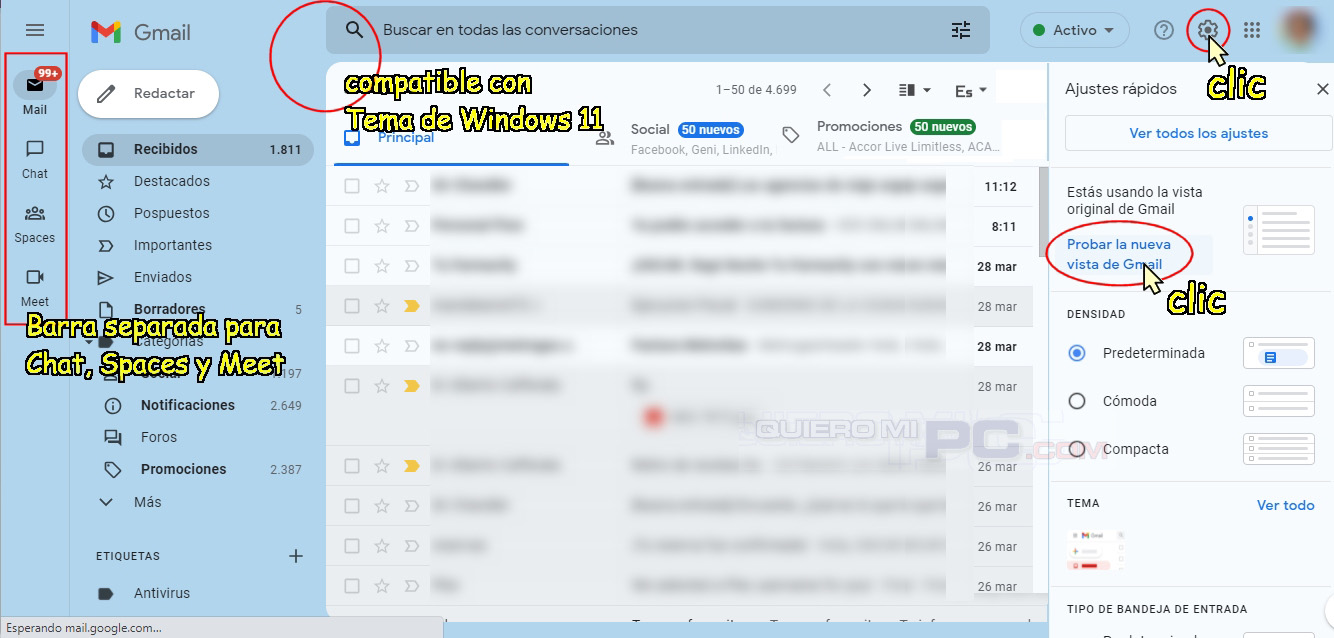1334x638 pixels.
Task: Toggle yellow importance marker on the first yellow-marked 28 mar email
Action: (411, 306)
